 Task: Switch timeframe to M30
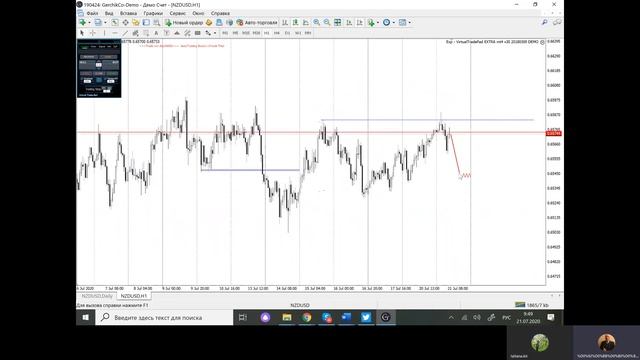(256, 33)
